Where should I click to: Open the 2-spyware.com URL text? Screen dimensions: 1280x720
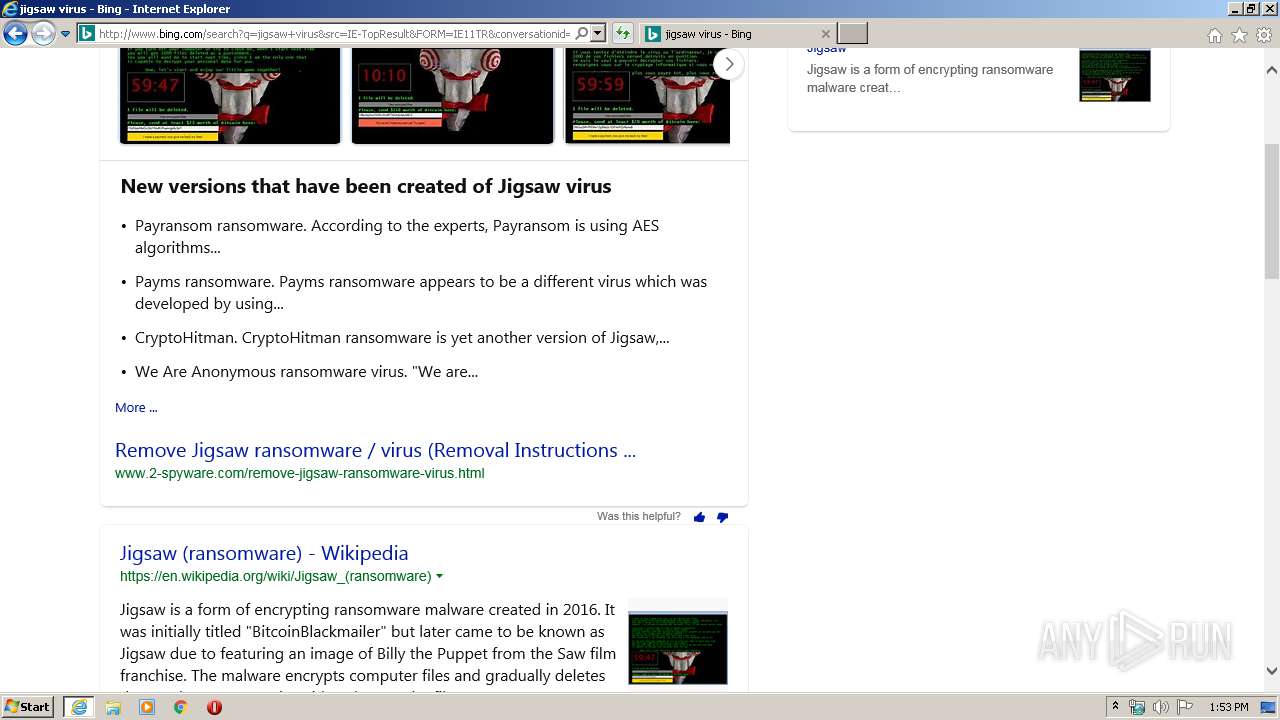pyautogui.click(x=299, y=473)
